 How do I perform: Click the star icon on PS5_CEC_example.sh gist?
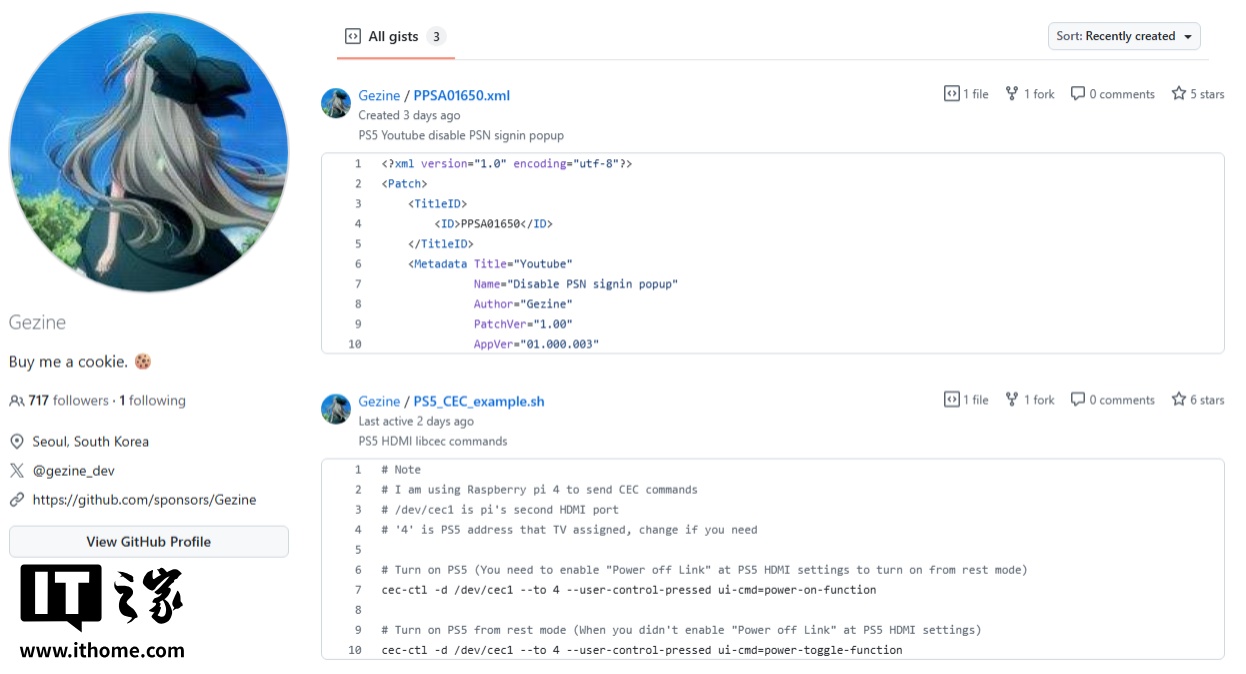click(1179, 400)
